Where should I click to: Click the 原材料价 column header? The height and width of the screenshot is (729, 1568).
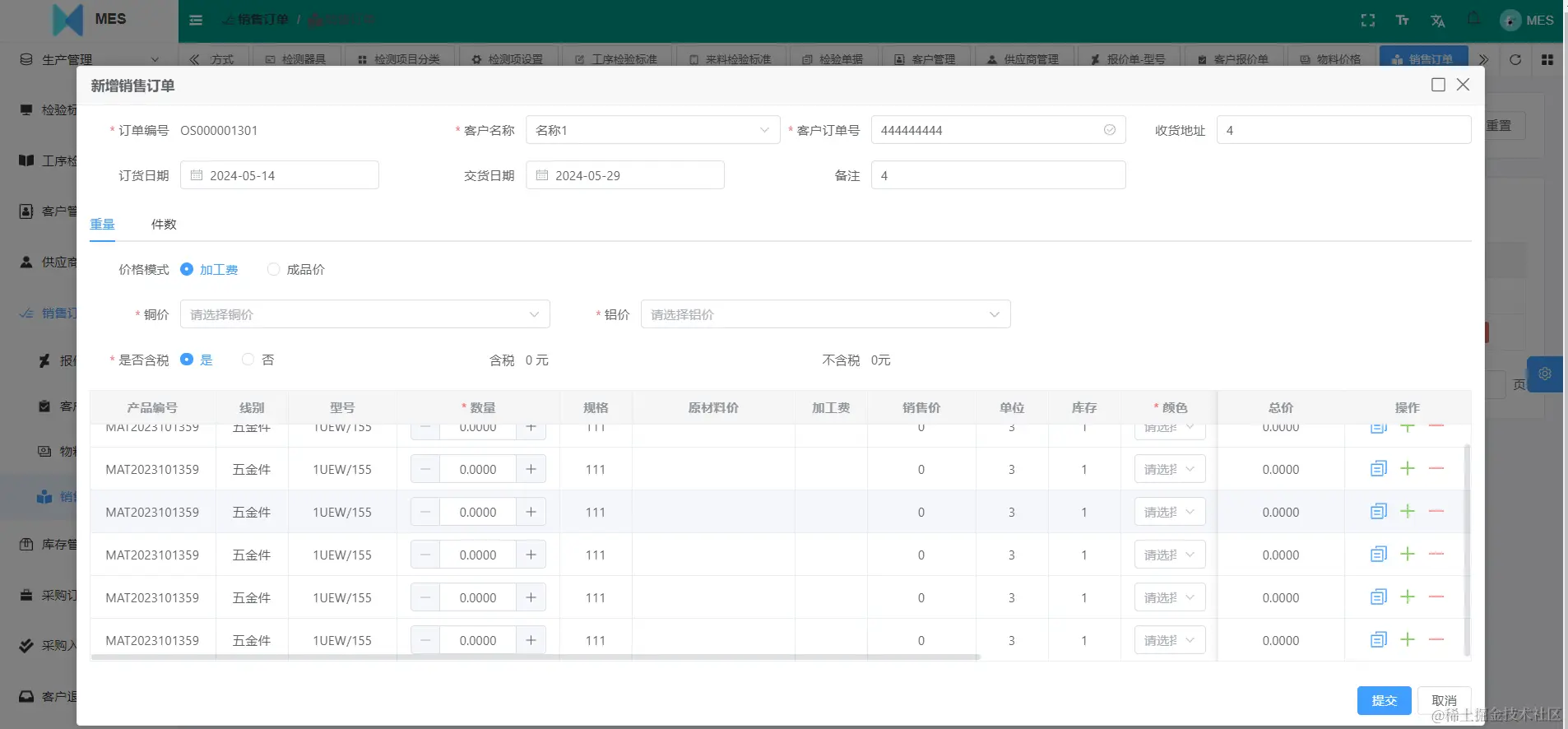[x=713, y=407]
